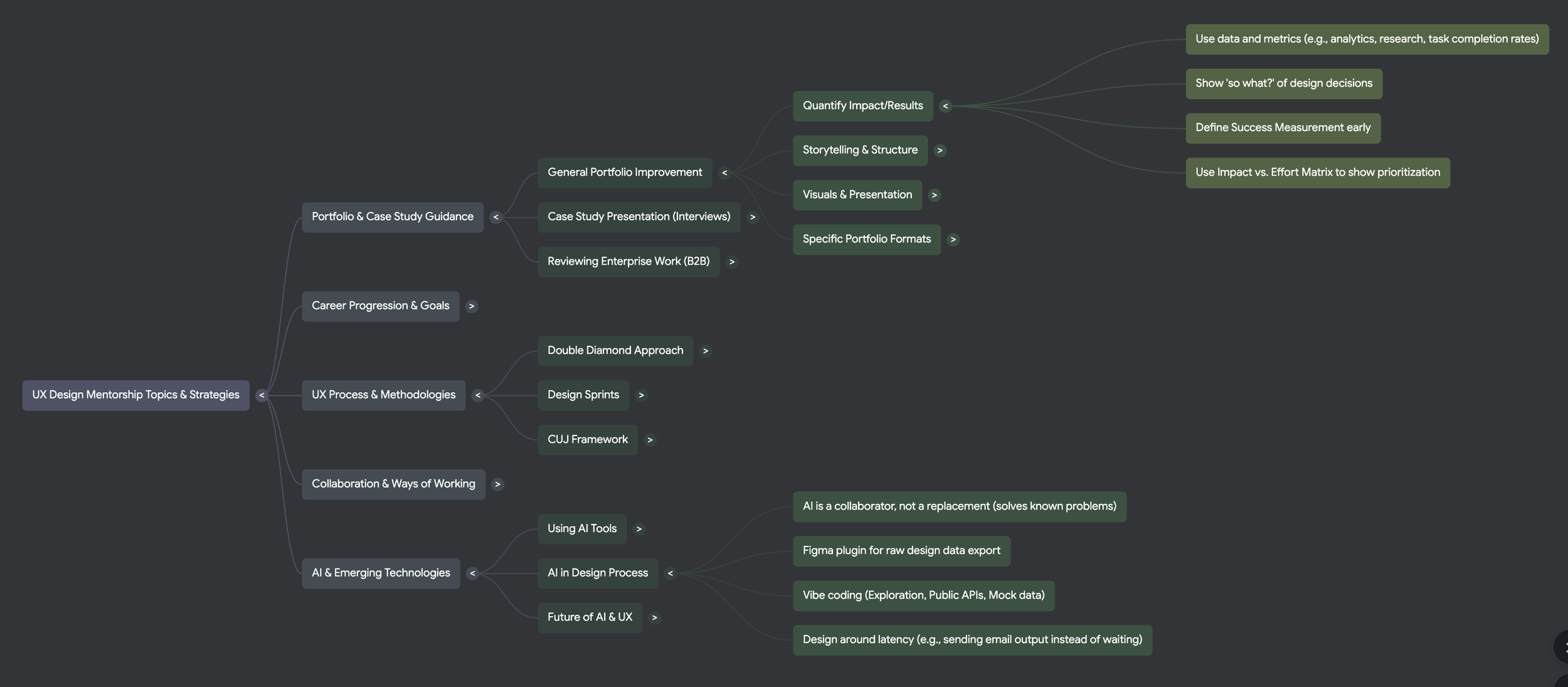The height and width of the screenshot is (687, 1568).
Task: Expand Specific Portfolio Formats chevron
Action: pos(953,240)
